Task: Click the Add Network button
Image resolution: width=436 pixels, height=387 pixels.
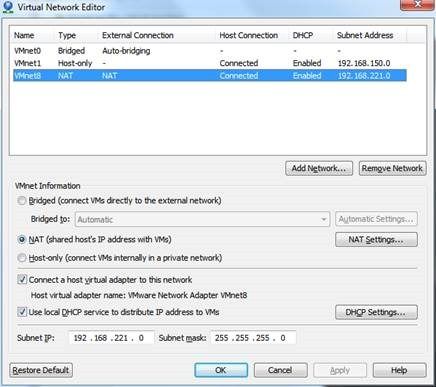Action: (319, 168)
